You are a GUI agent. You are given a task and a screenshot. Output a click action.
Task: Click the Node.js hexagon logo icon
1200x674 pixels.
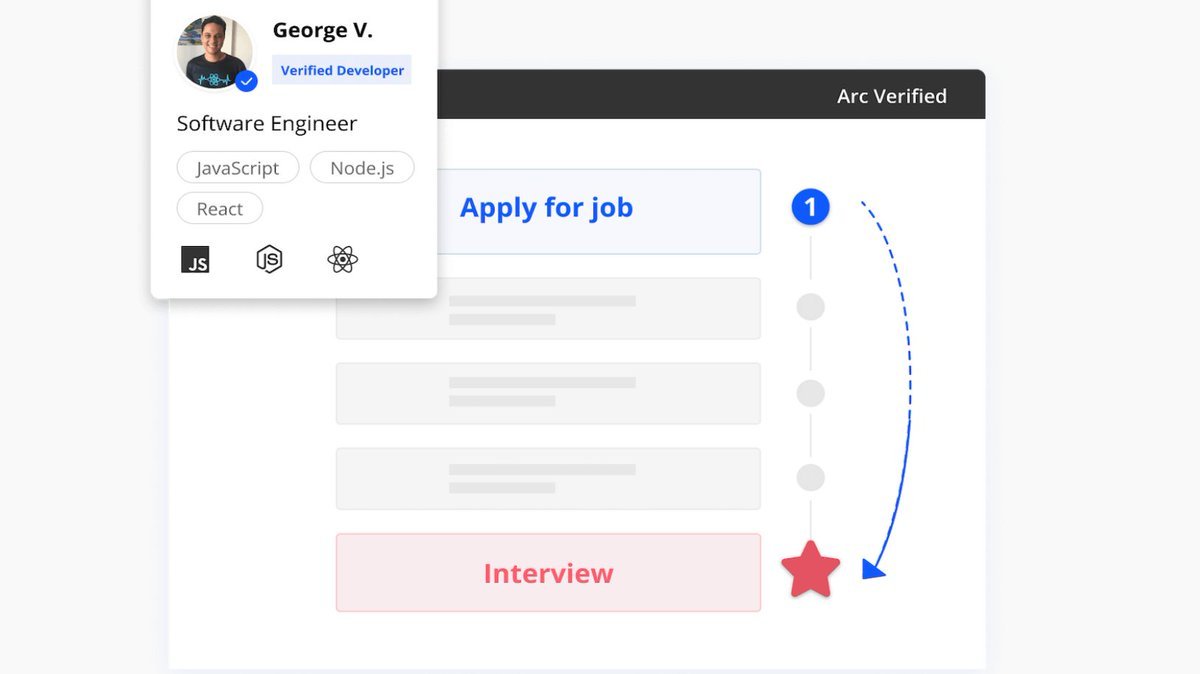[269, 260]
